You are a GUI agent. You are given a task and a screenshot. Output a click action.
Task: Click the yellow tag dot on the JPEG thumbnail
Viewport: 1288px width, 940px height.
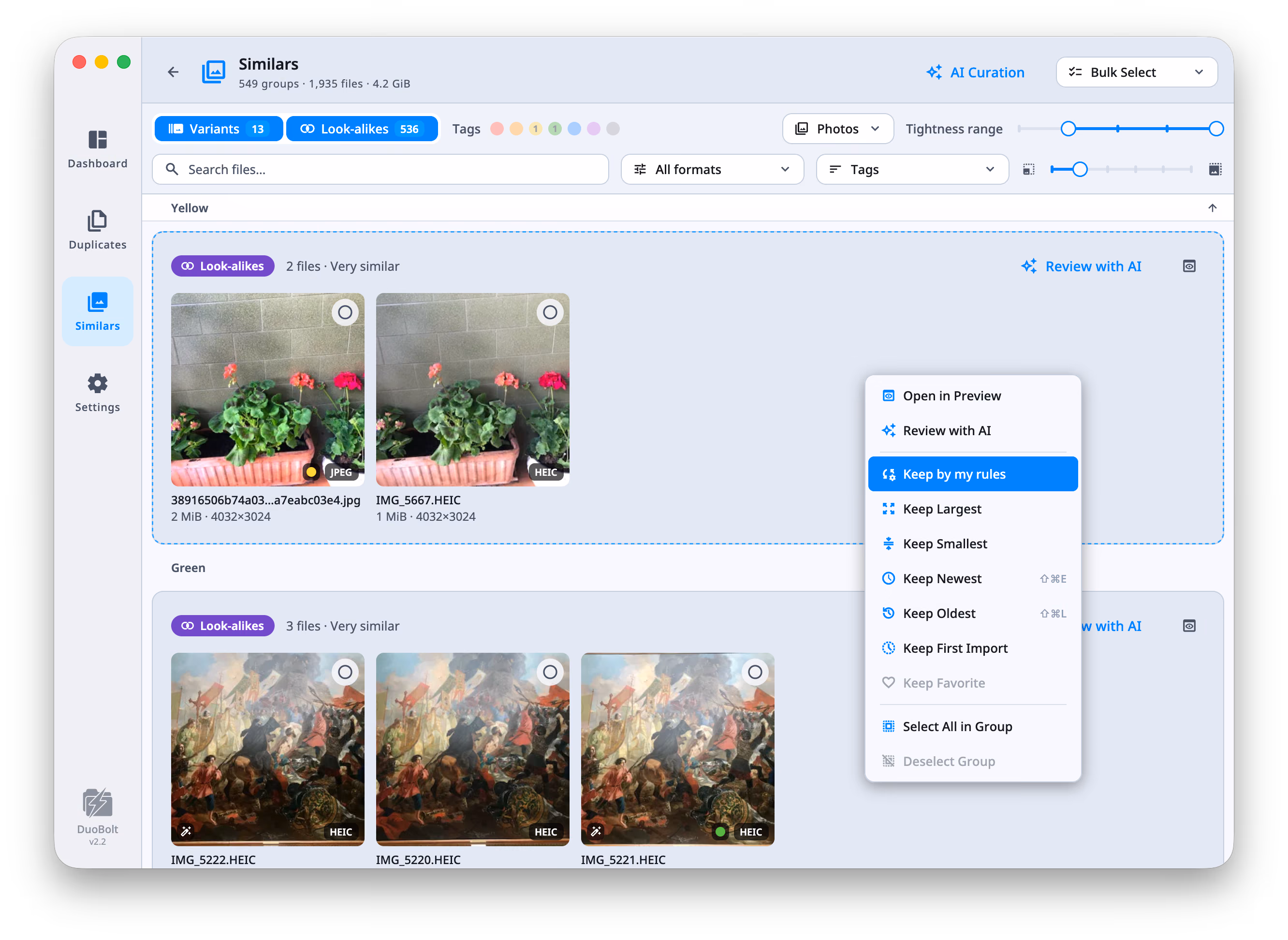coord(311,472)
